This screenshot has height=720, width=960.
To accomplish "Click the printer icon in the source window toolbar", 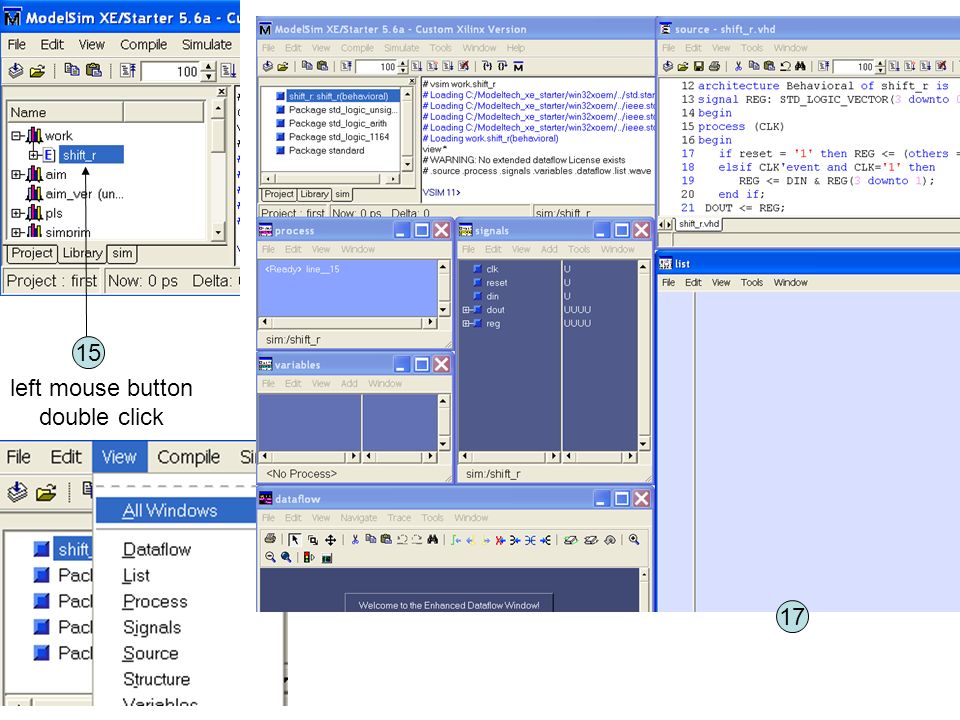I will [x=714, y=66].
